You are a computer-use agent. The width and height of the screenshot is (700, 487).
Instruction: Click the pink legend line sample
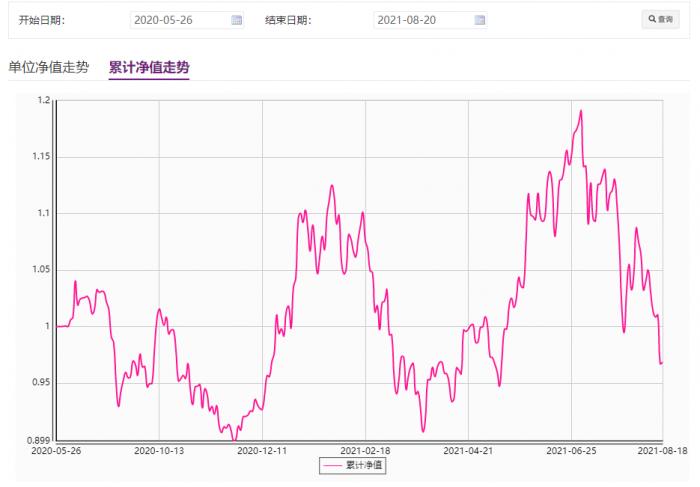333,465
